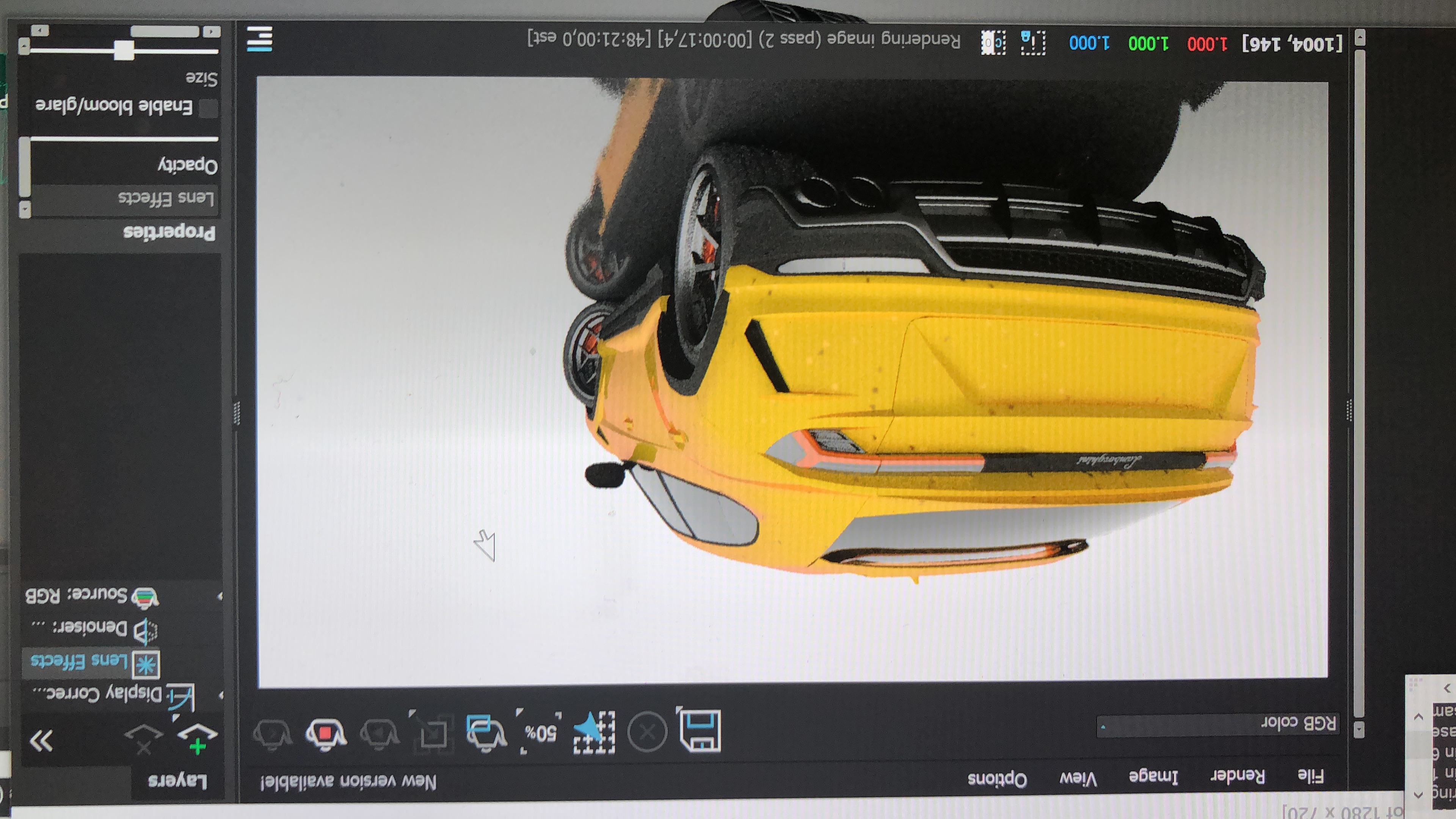This screenshot has width=1456, height=819.
Task: Expand the Source: RGB layer arrow
Action: (220, 596)
